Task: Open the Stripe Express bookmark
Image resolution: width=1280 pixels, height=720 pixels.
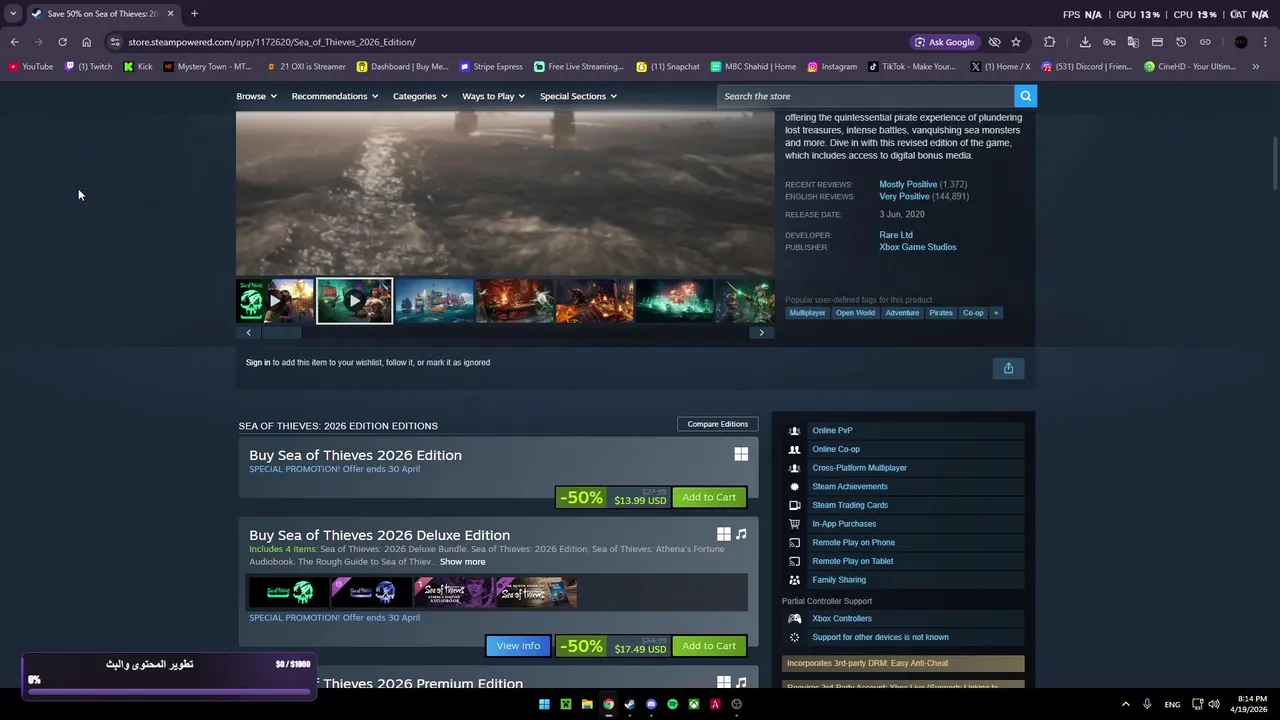Action: click(491, 67)
